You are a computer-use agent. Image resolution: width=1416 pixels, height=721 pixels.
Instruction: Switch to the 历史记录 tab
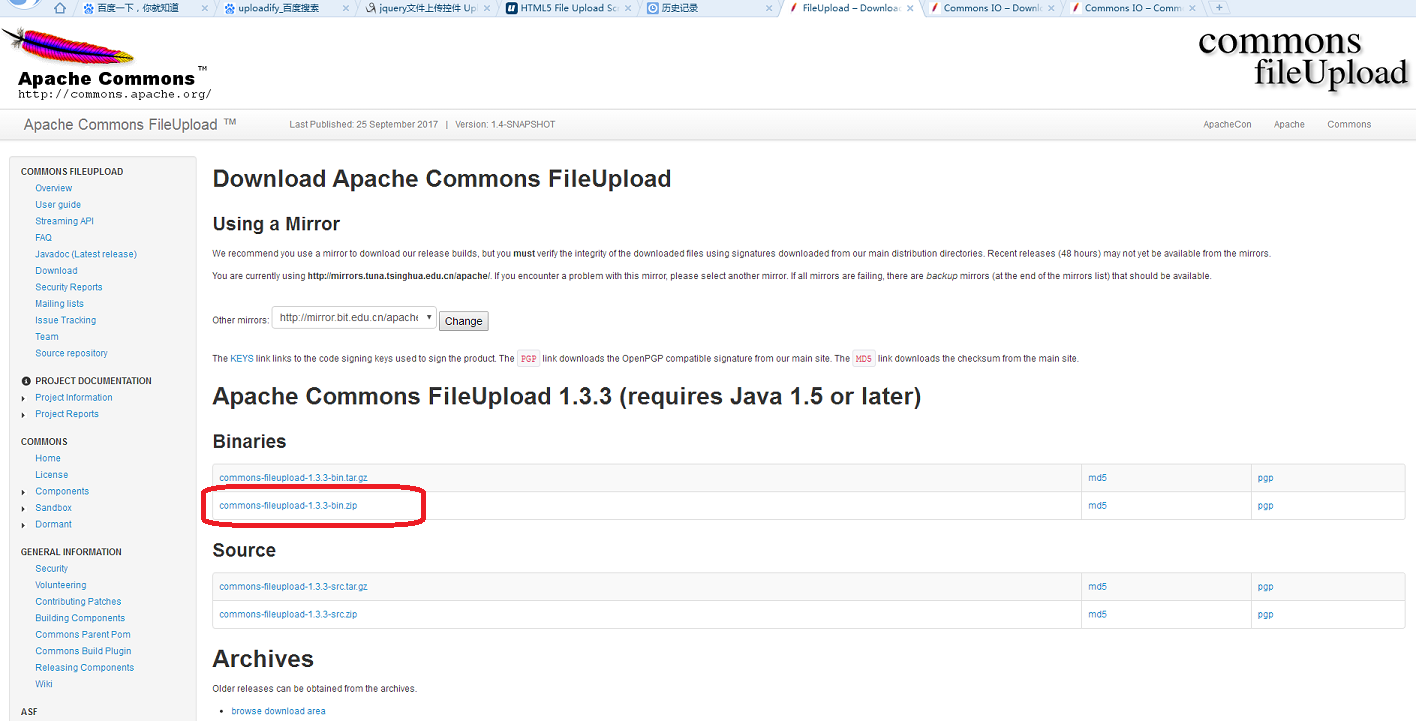(680, 8)
